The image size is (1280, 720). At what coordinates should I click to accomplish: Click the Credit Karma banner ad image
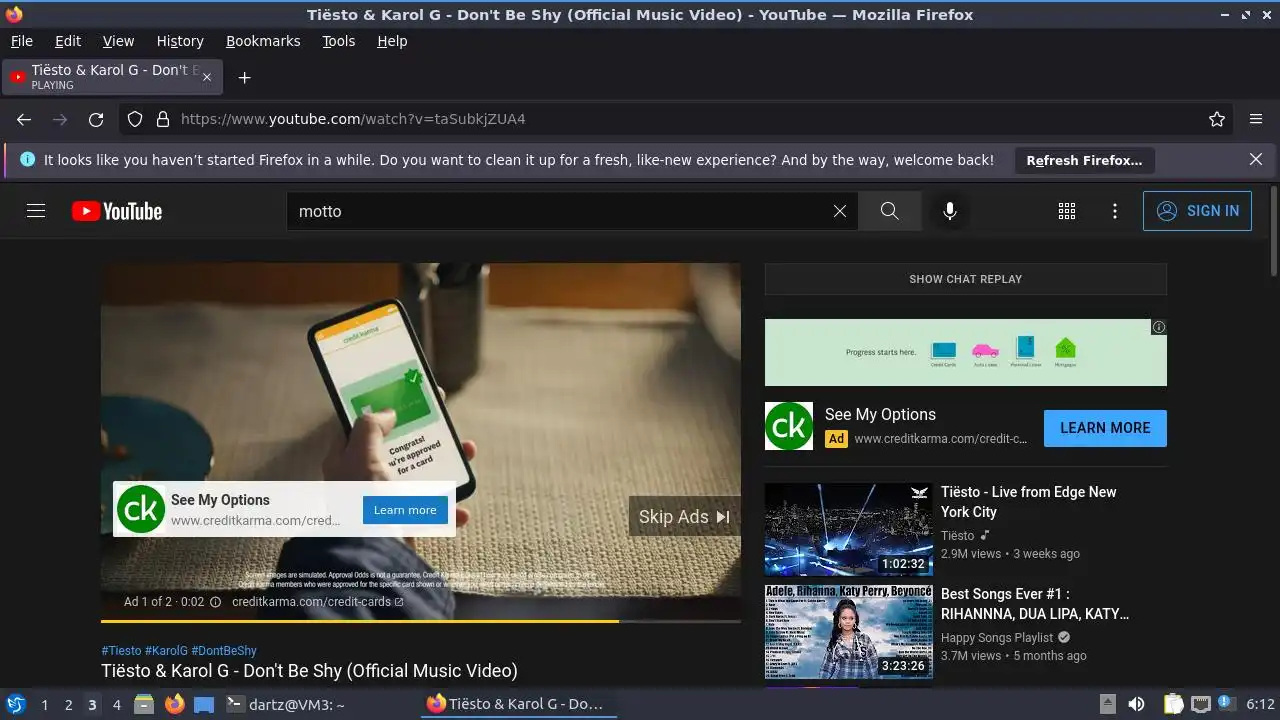coord(966,352)
